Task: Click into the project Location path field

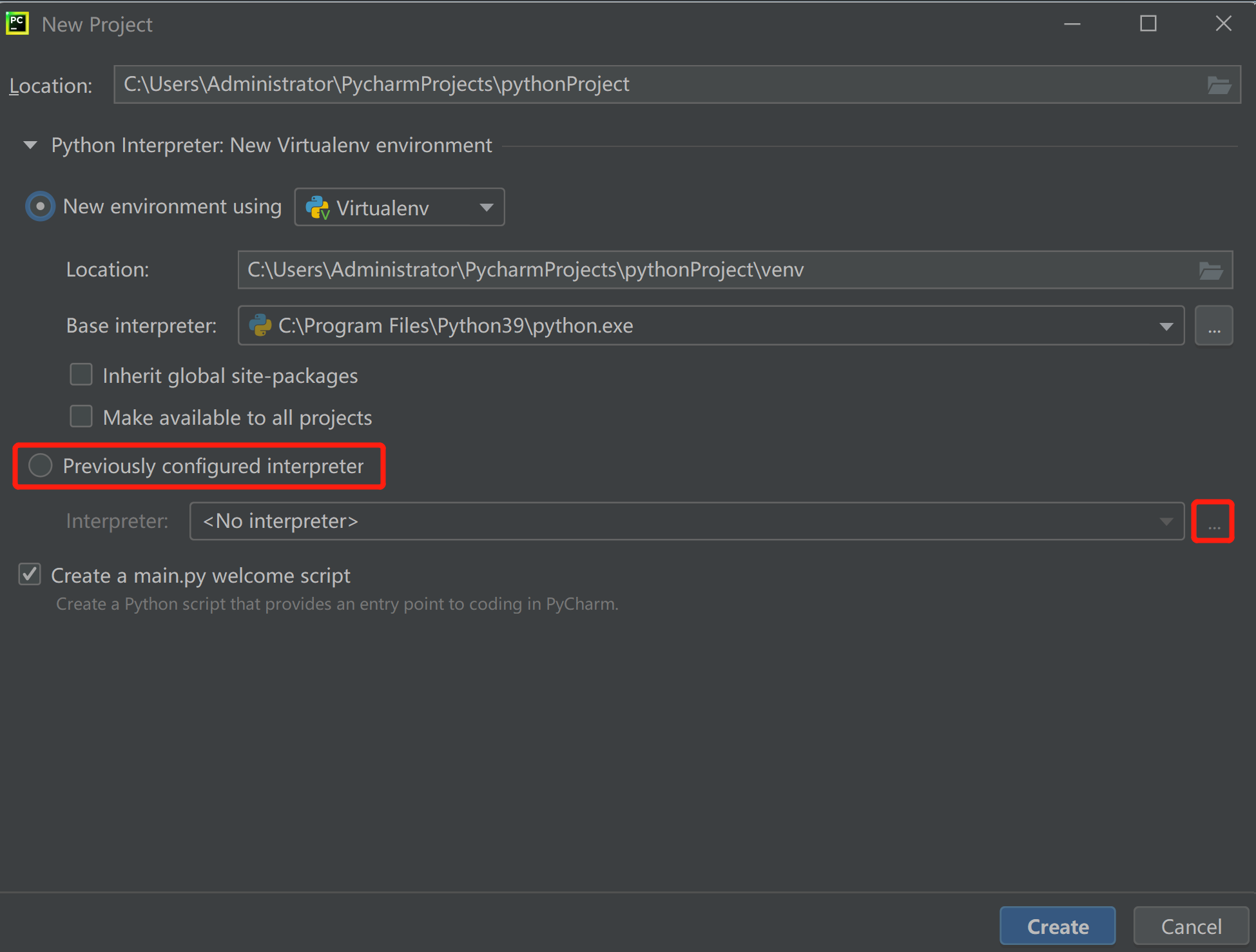Action: (644, 84)
